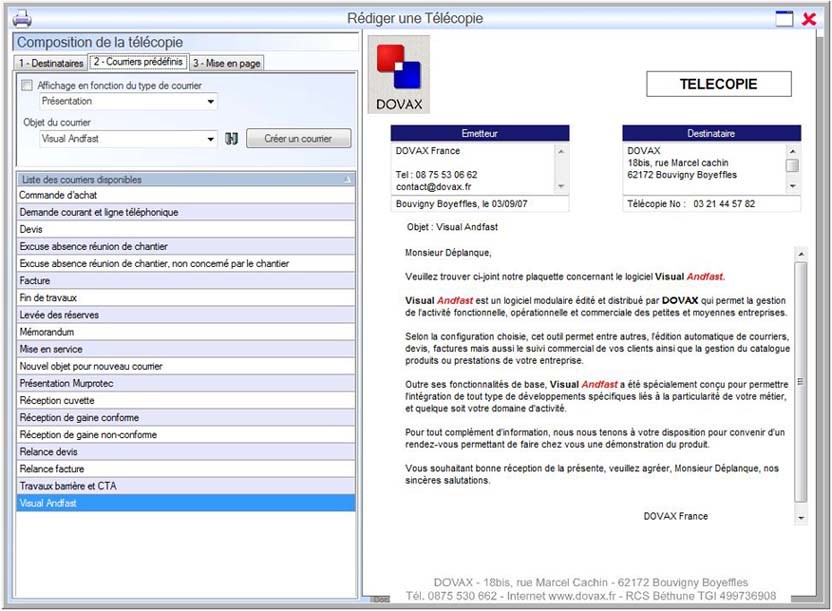The image size is (832, 611).
Task: Select Demande courant et ligne téléphonique
Action: pyautogui.click(x=186, y=212)
